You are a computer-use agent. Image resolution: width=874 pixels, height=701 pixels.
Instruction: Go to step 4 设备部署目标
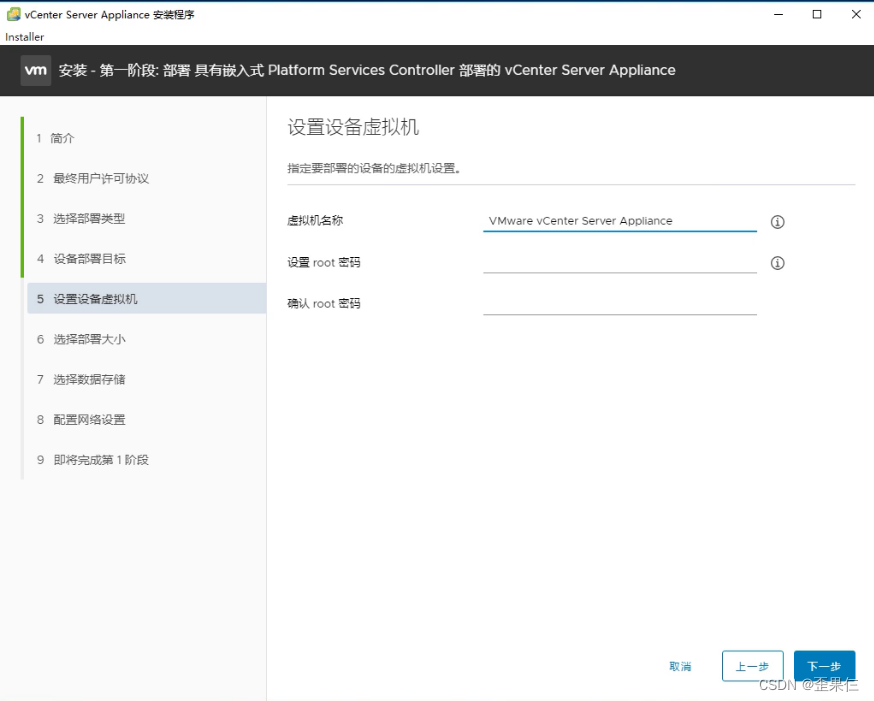pos(81,259)
